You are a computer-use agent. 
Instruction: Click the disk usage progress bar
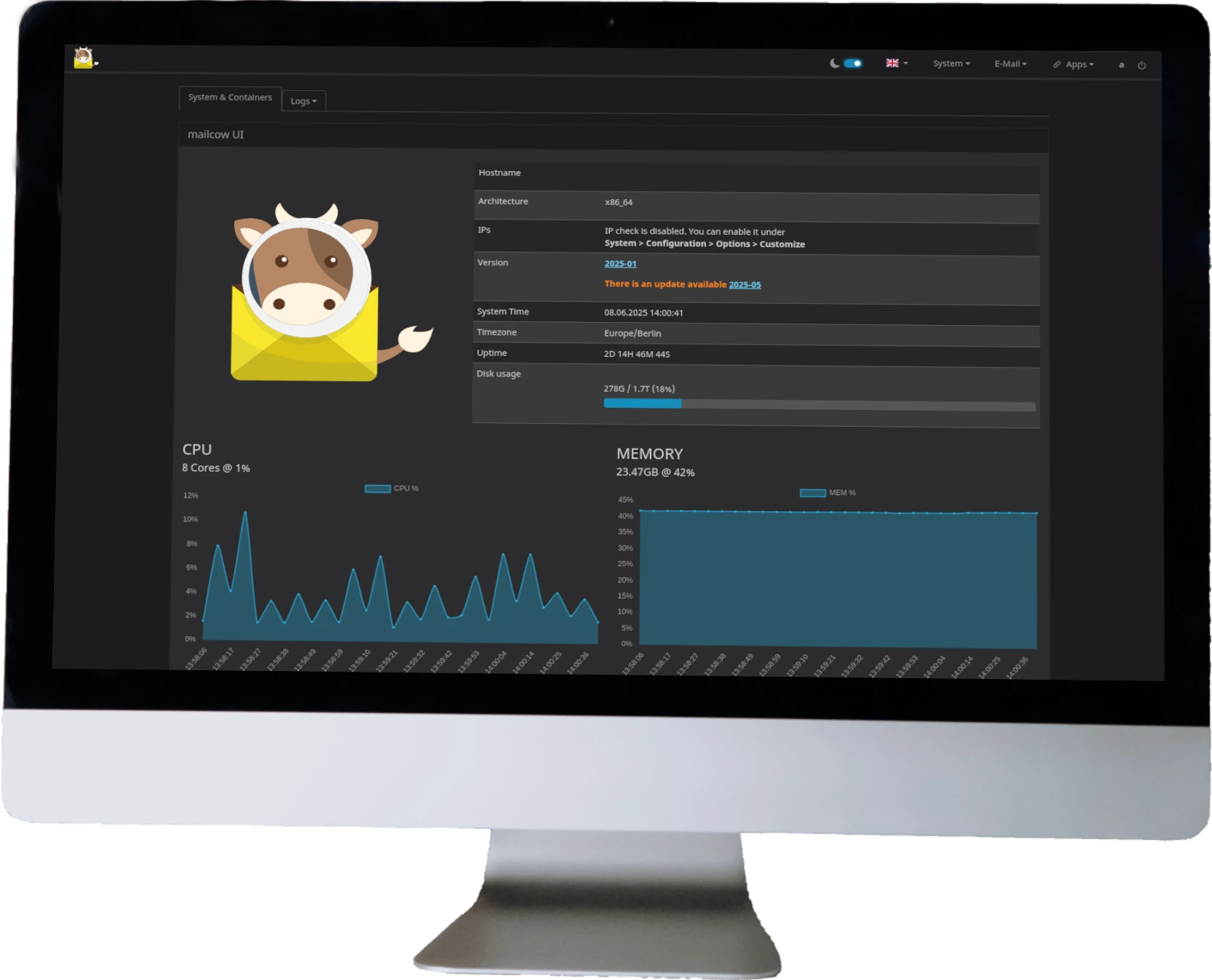[x=819, y=404]
